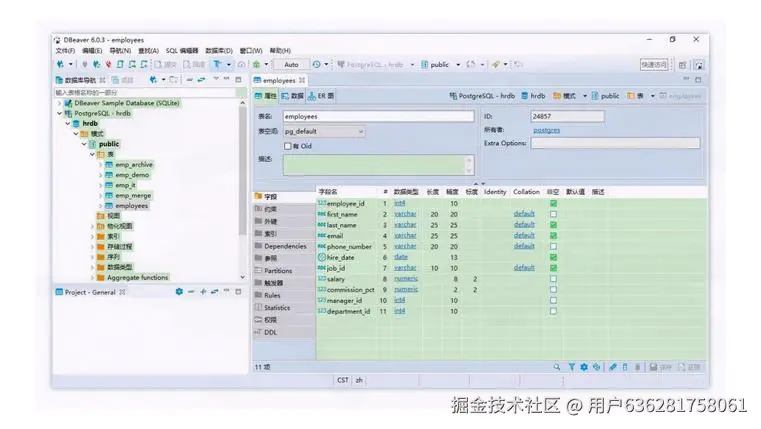The height and width of the screenshot is (429, 761).
Task: Select the employees table in navigator tree
Action: coord(132,206)
